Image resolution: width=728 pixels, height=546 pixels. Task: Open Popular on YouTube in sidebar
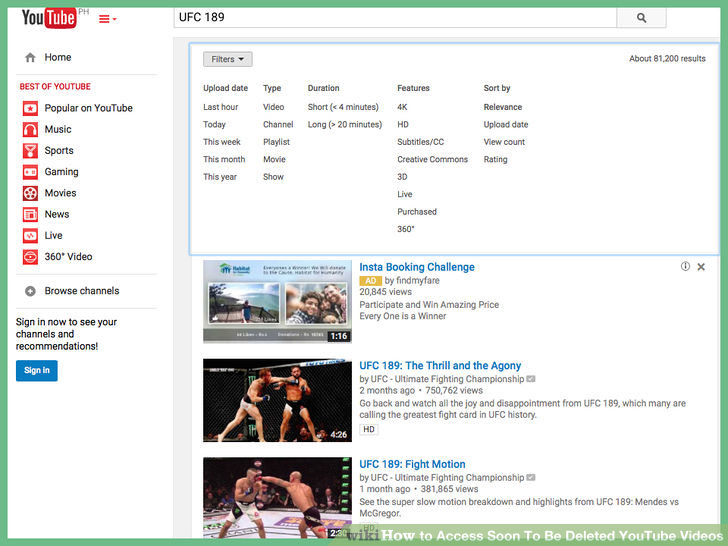88,108
